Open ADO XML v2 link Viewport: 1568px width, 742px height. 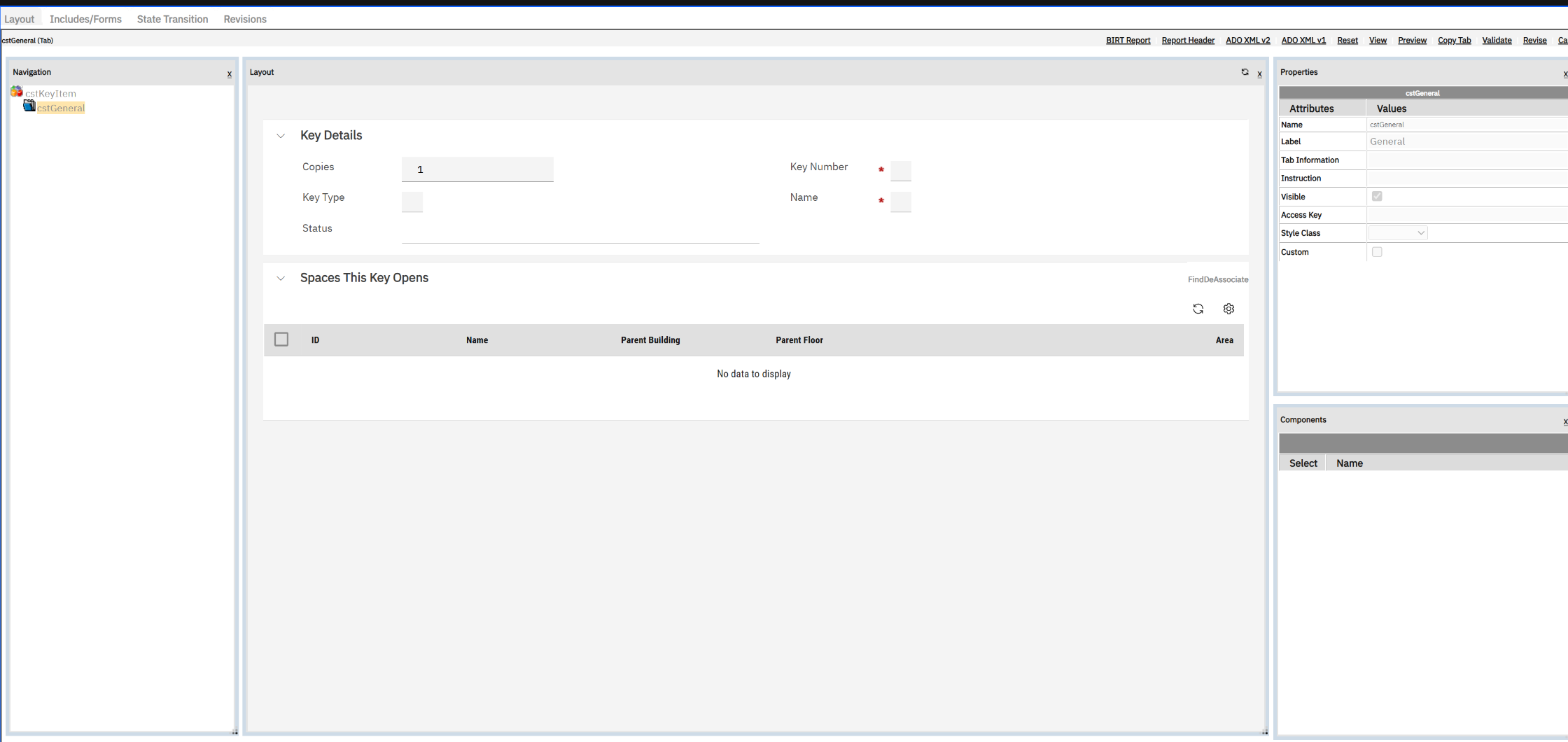pyautogui.click(x=1247, y=41)
